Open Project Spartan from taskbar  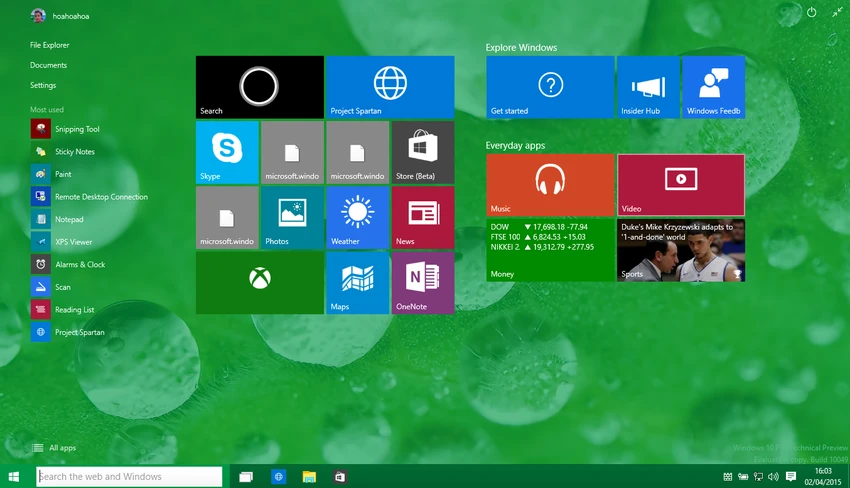[x=279, y=477]
